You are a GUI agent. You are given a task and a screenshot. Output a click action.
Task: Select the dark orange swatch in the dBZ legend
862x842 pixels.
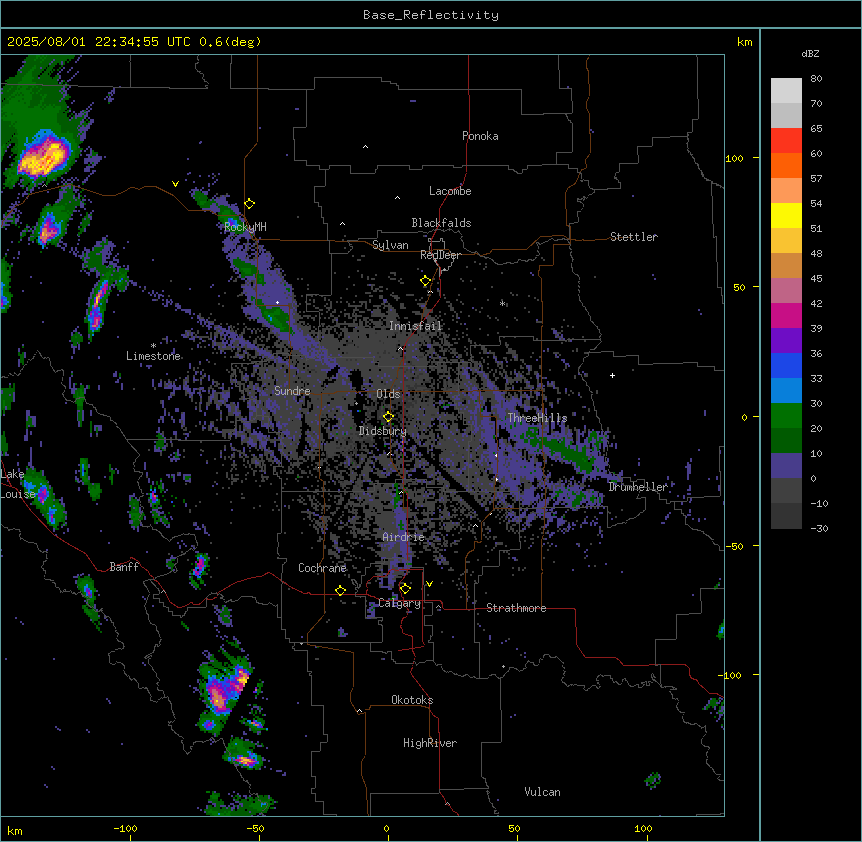coord(786,165)
